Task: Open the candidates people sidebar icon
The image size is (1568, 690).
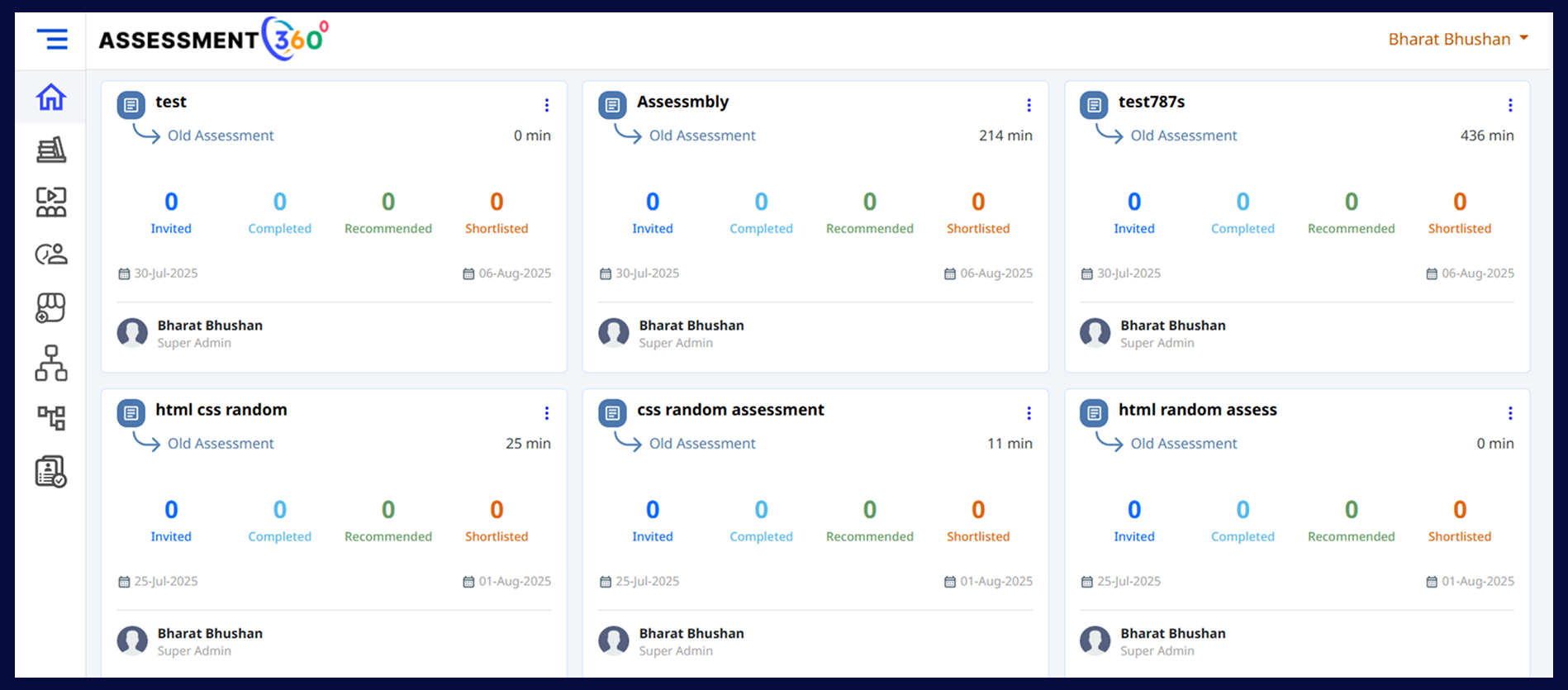Action: coord(51,254)
